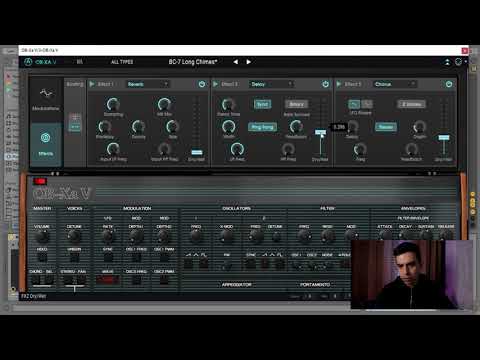The height and width of the screenshot is (360, 480).
Task: Open the ALL TYPES preset filter
Action: [122, 62]
